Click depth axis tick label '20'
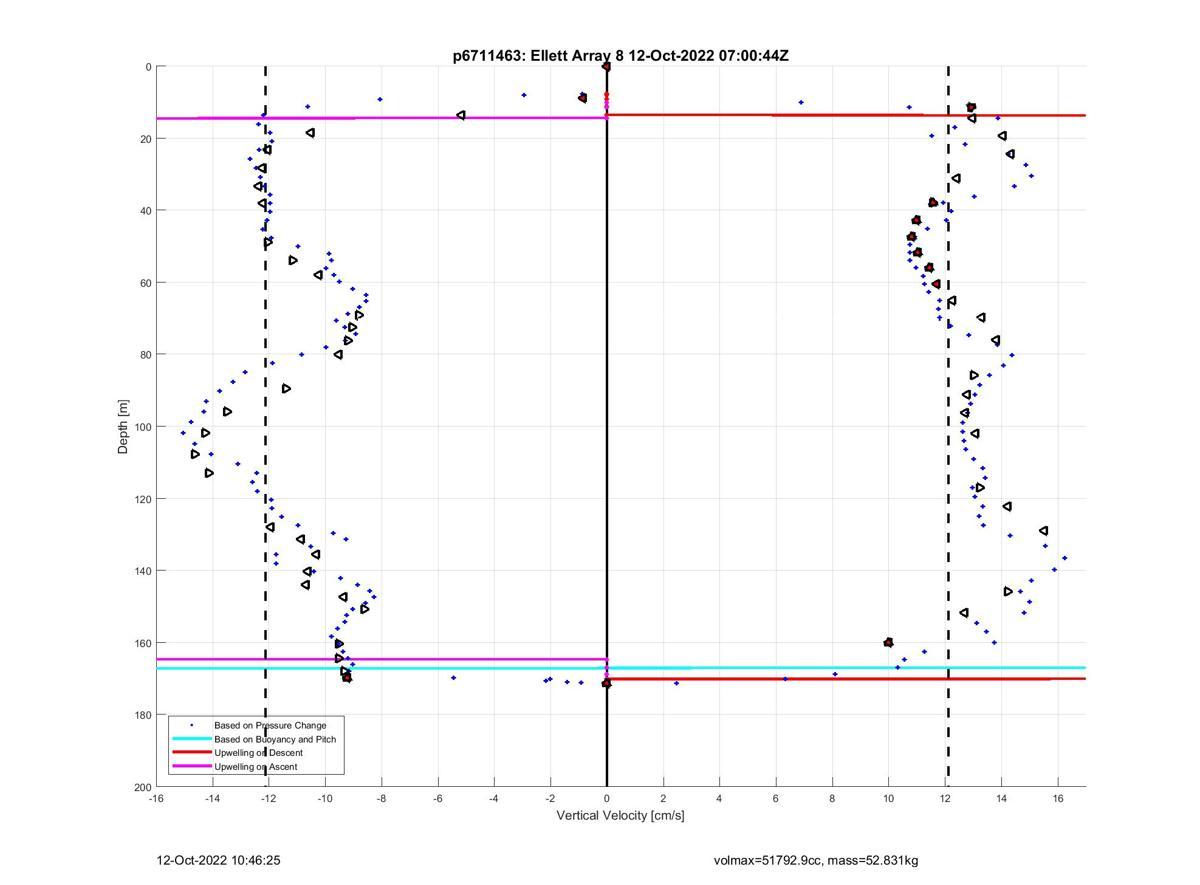The image size is (1200, 885). coord(145,139)
